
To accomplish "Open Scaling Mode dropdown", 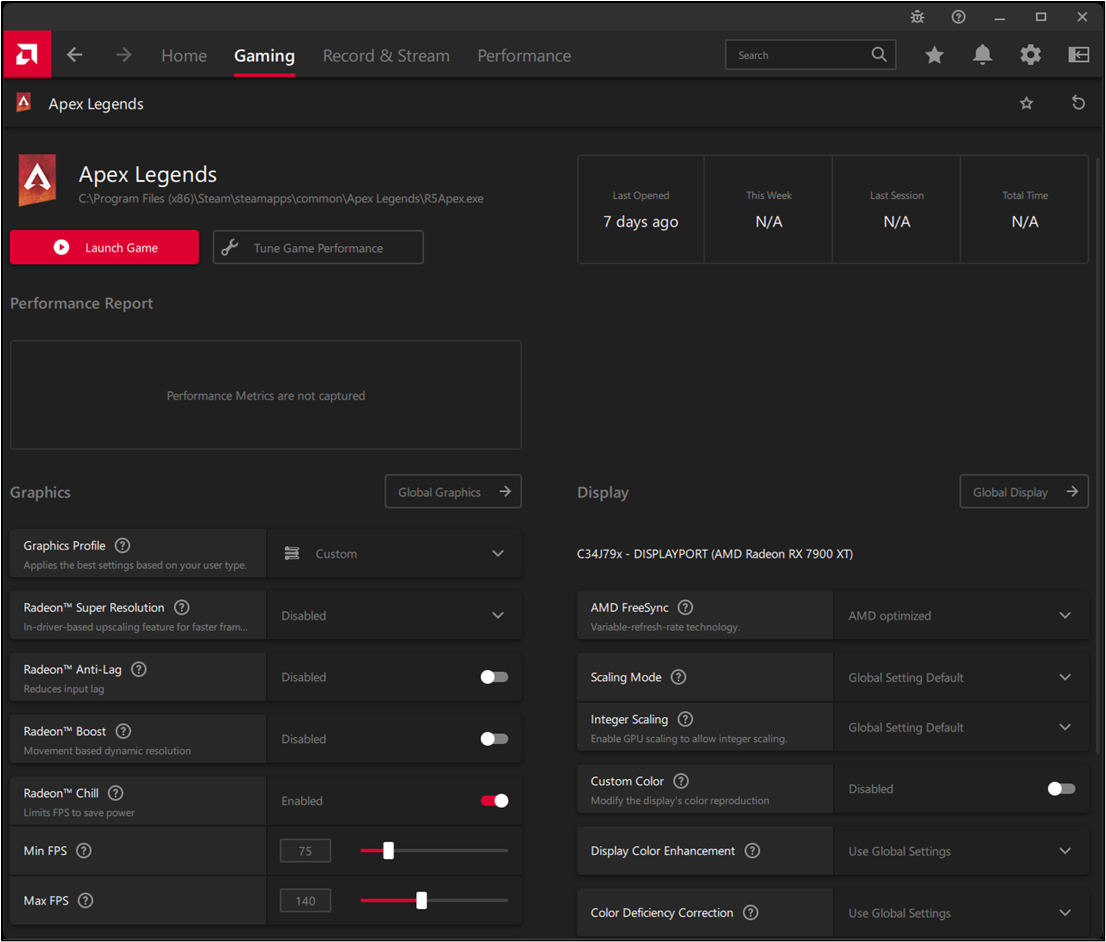I will point(961,677).
